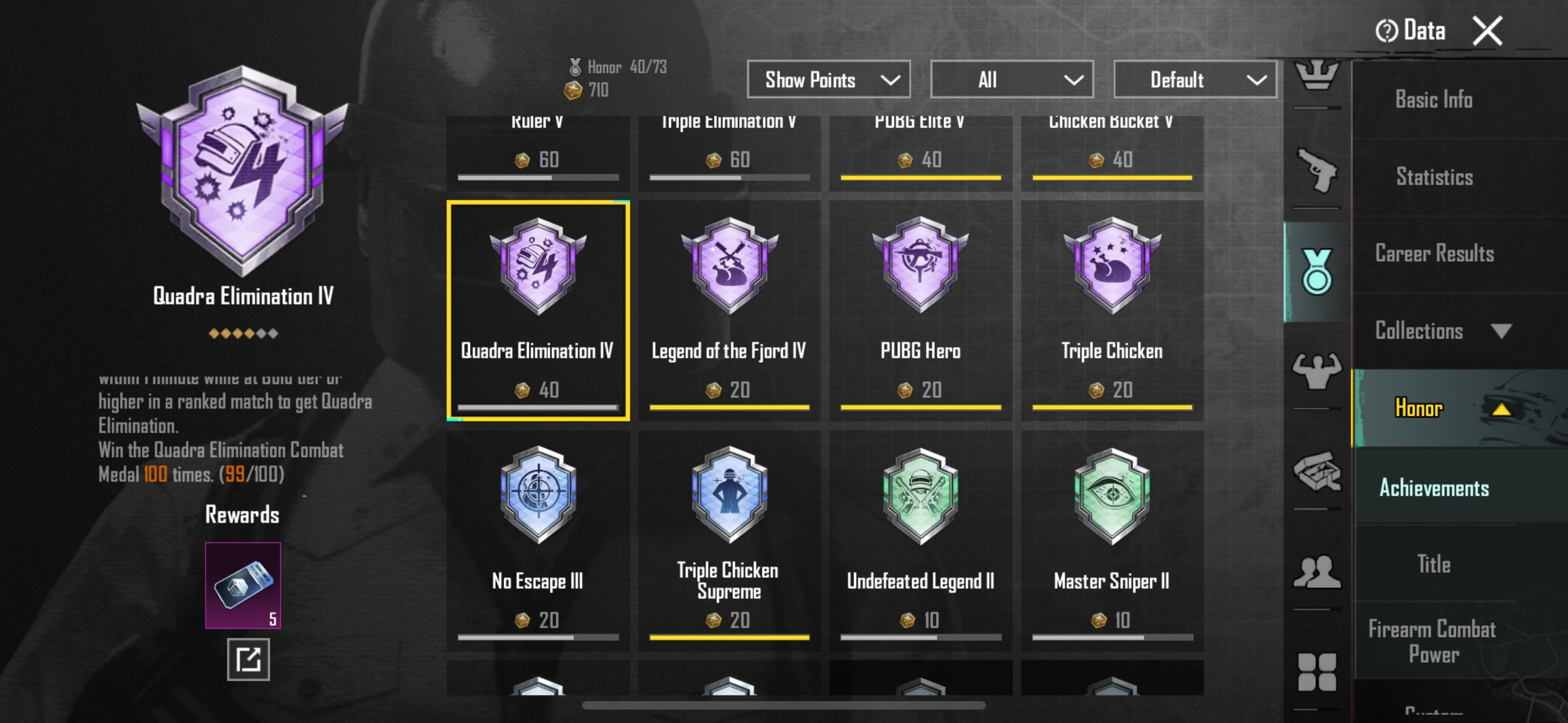Open the pistol firearm sidebar icon
The height and width of the screenshot is (723, 1568).
tap(1317, 171)
